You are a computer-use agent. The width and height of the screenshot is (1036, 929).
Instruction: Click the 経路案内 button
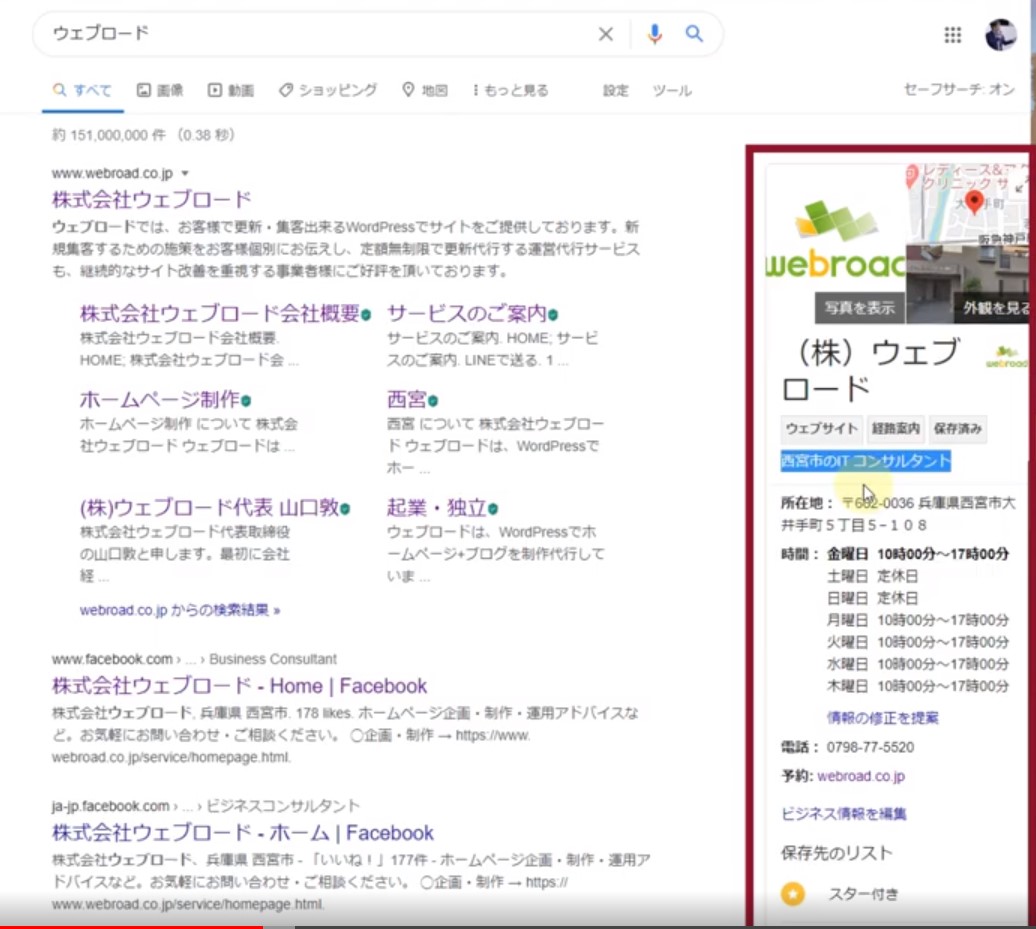[895, 428]
